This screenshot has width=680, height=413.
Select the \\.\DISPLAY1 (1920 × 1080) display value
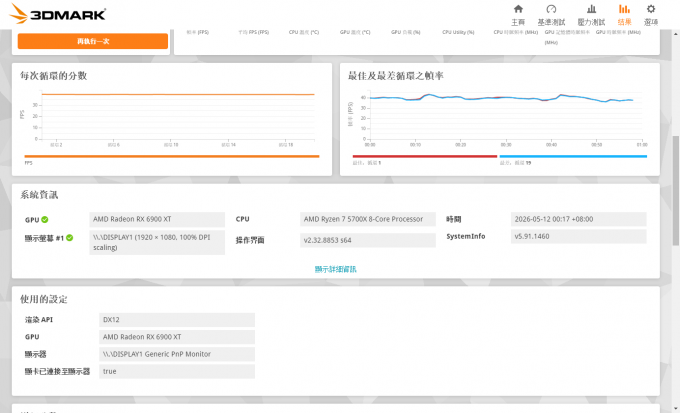point(157,243)
